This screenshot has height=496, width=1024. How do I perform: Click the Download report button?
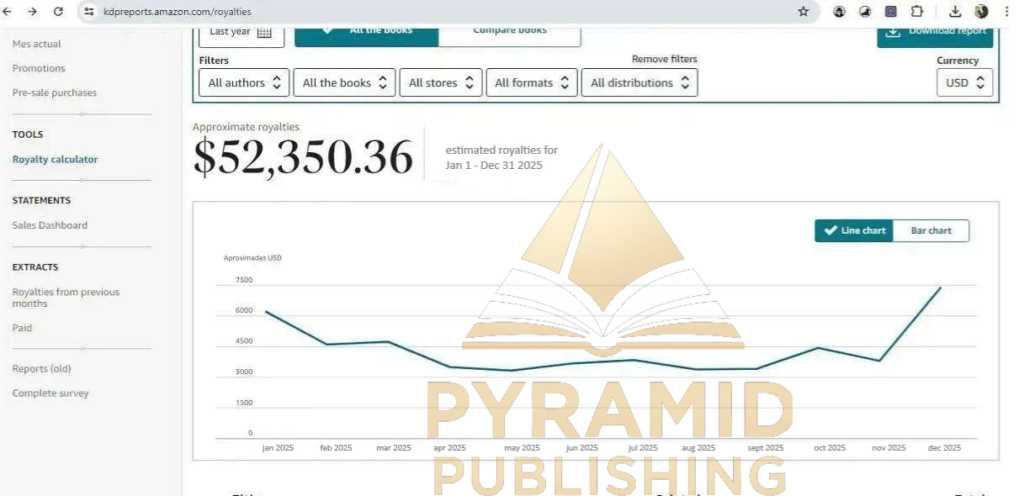(935, 32)
